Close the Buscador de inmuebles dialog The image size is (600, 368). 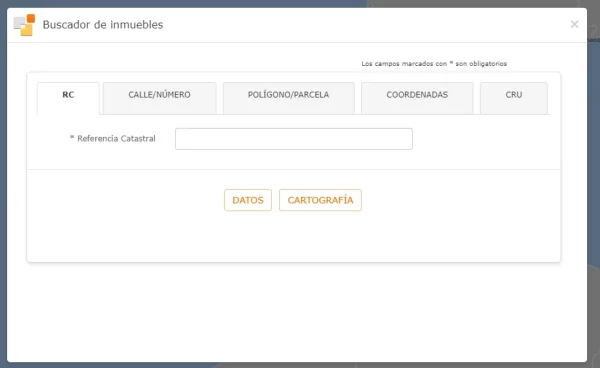coord(574,24)
